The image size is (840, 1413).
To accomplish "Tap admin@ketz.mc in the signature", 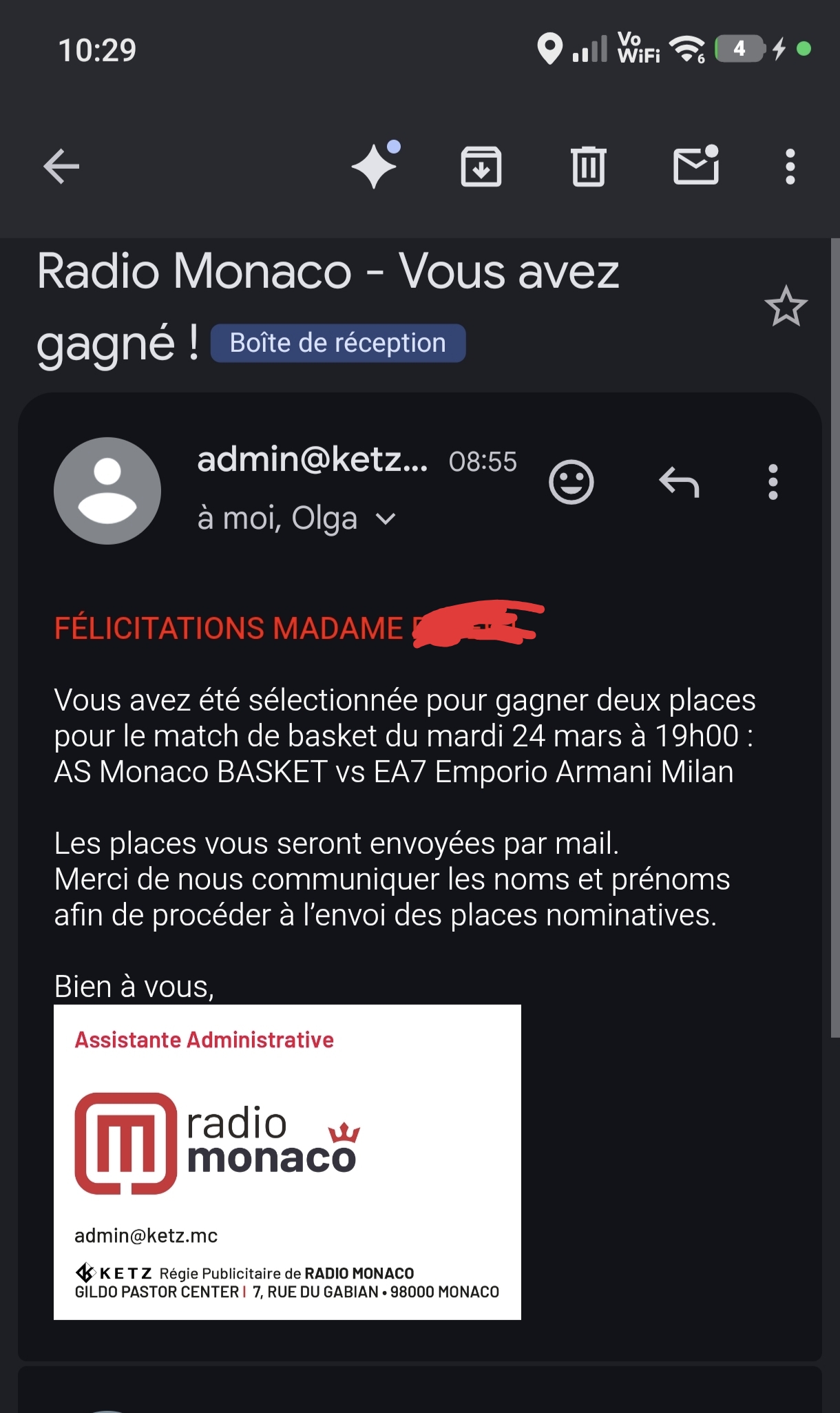I will pyautogui.click(x=146, y=1236).
